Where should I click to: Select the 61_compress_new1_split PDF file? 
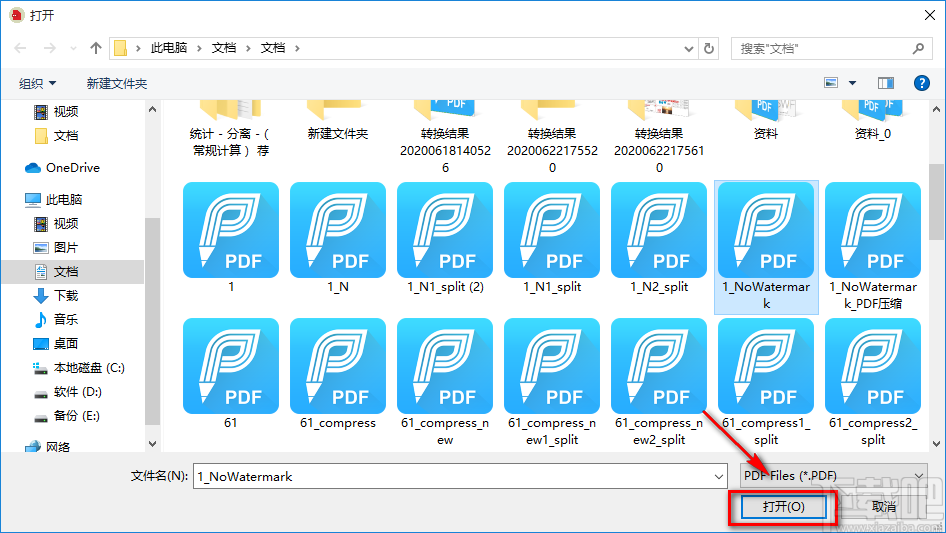(x=552, y=383)
